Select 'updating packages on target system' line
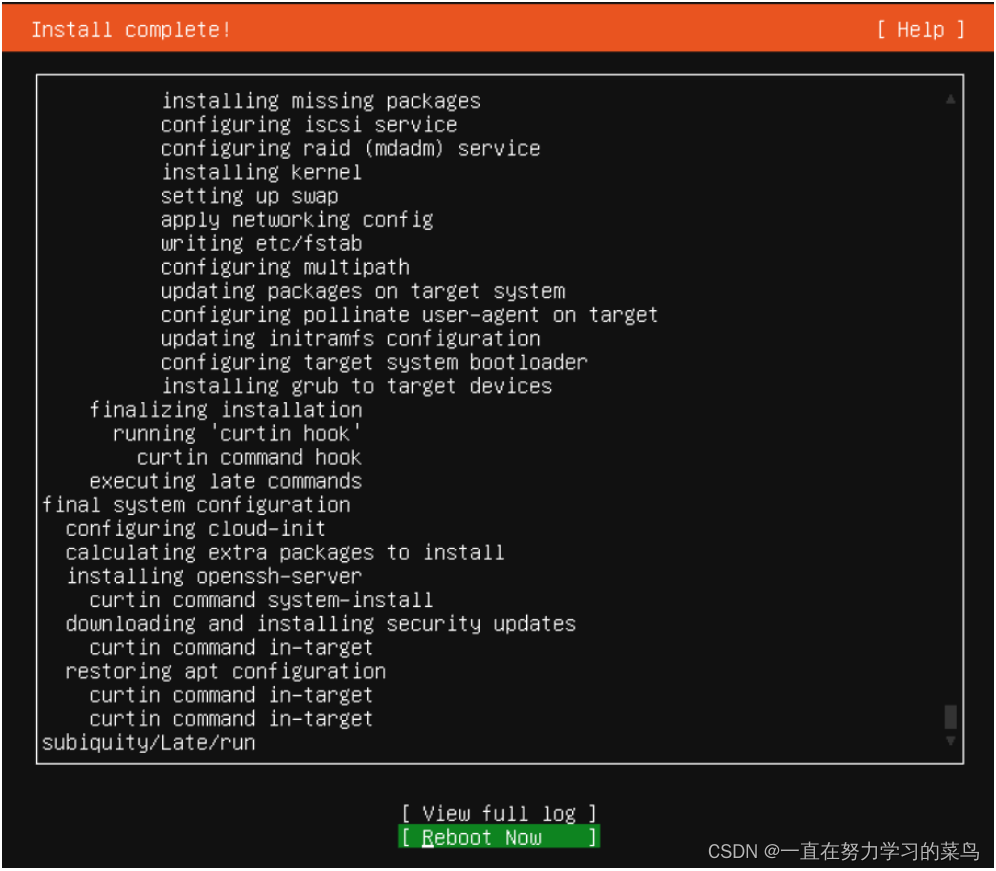 point(363,291)
